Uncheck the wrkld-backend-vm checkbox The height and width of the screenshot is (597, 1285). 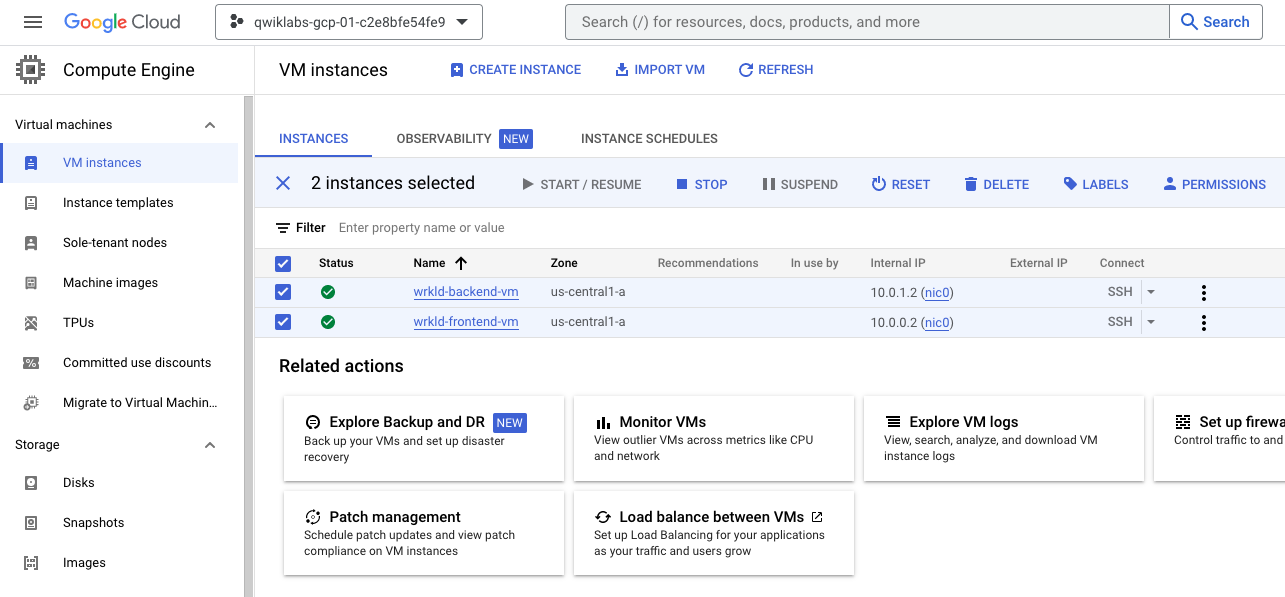click(283, 292)
